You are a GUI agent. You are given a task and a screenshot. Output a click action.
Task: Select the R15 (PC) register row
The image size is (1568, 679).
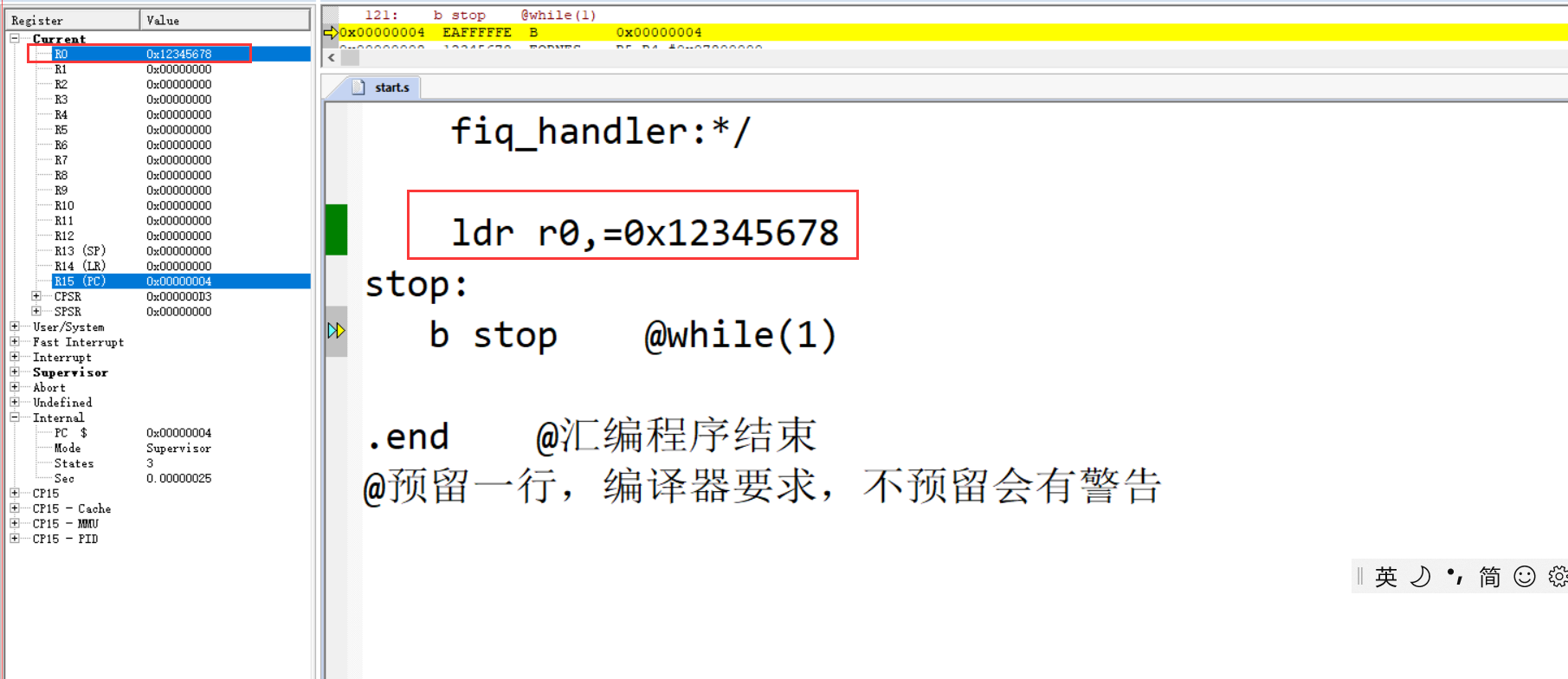point(170,281)
